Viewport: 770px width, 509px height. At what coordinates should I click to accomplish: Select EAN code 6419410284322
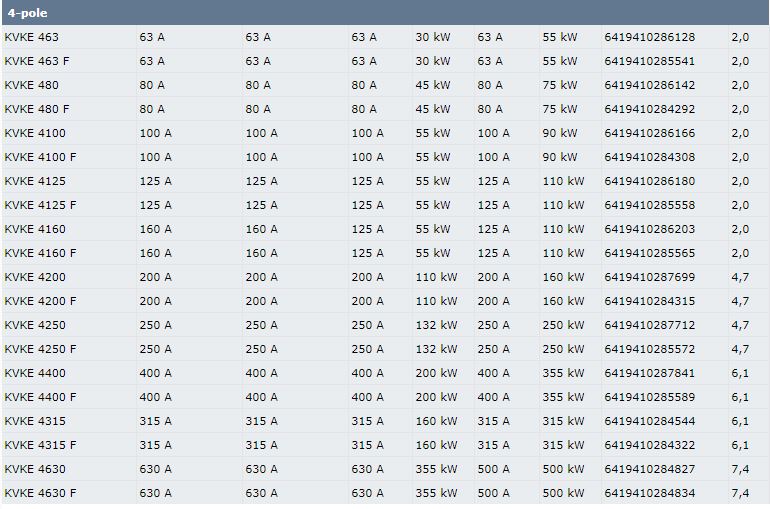(650, 446)
